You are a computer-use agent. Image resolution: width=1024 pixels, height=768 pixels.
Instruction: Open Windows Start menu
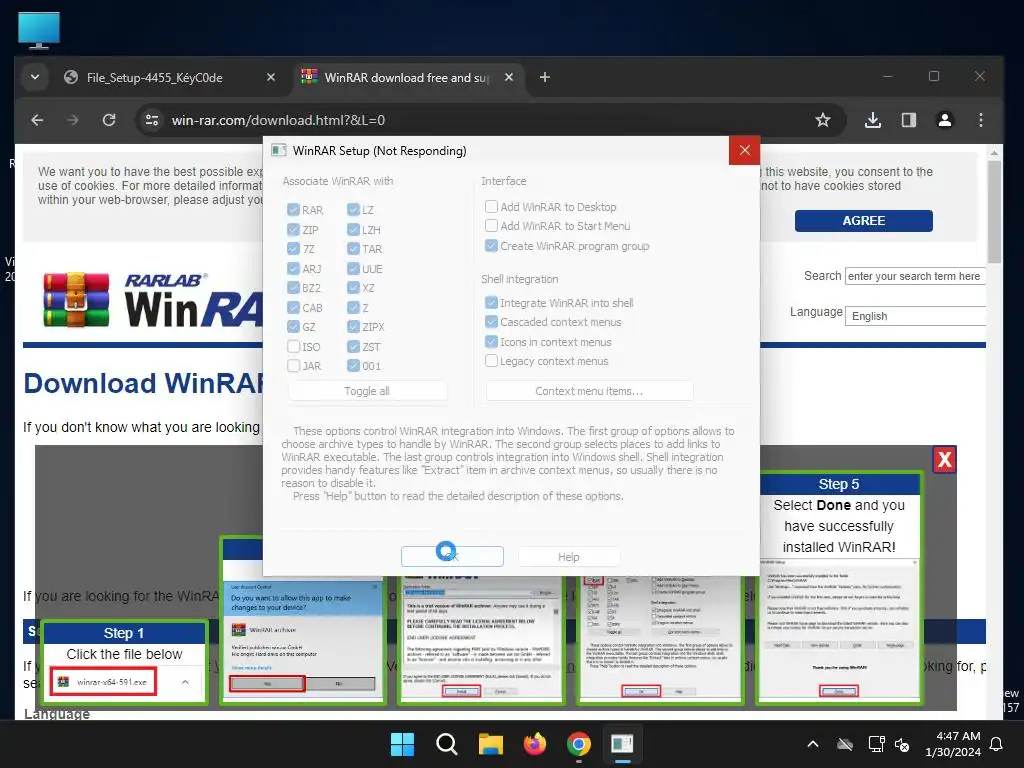tap(402, 744)
